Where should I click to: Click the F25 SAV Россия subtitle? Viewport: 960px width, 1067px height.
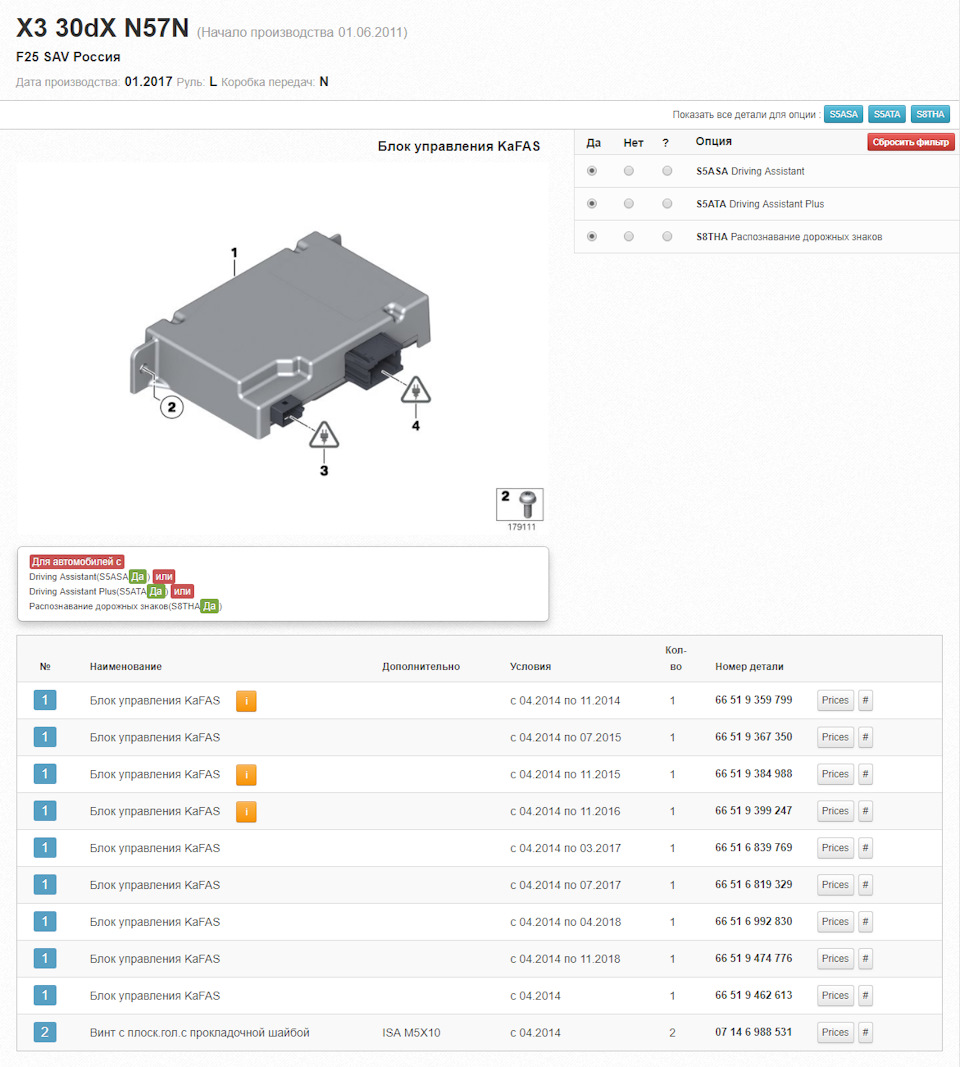68,57
